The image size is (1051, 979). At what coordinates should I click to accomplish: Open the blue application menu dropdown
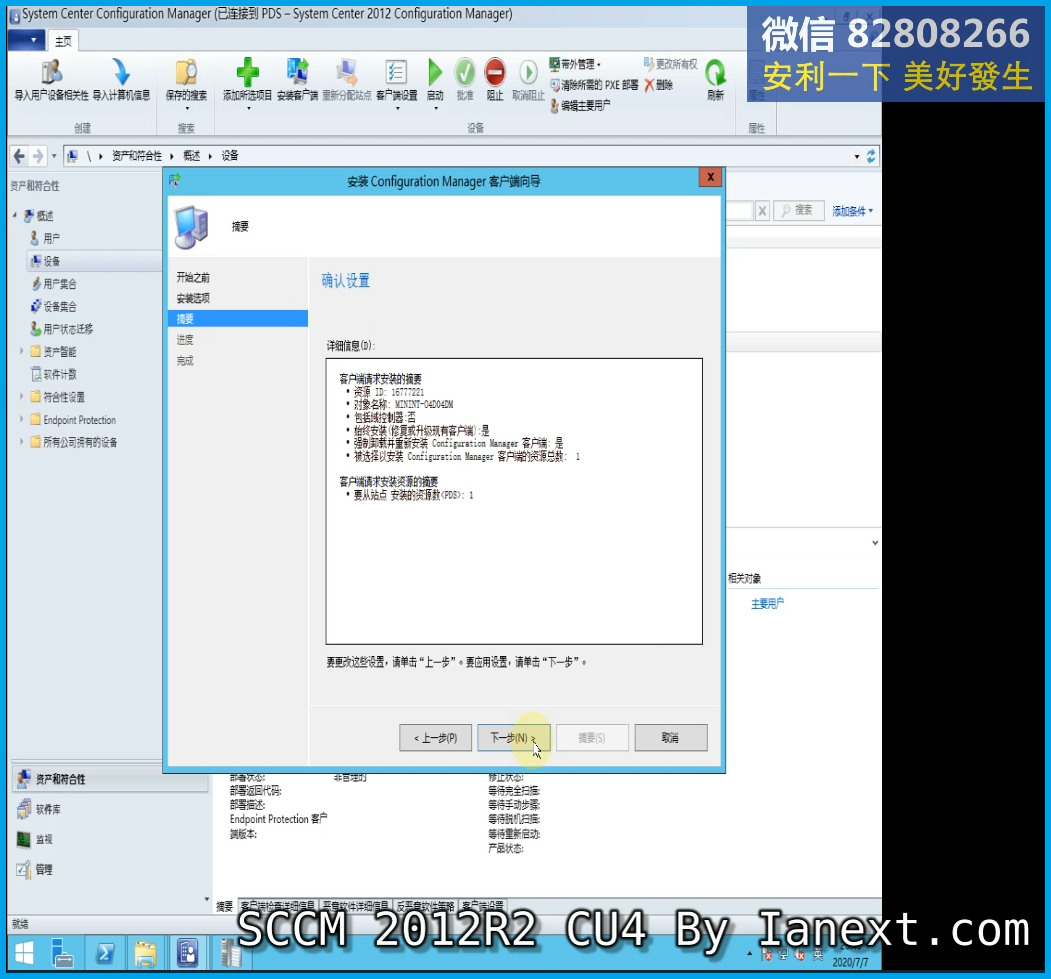[27, 41]
